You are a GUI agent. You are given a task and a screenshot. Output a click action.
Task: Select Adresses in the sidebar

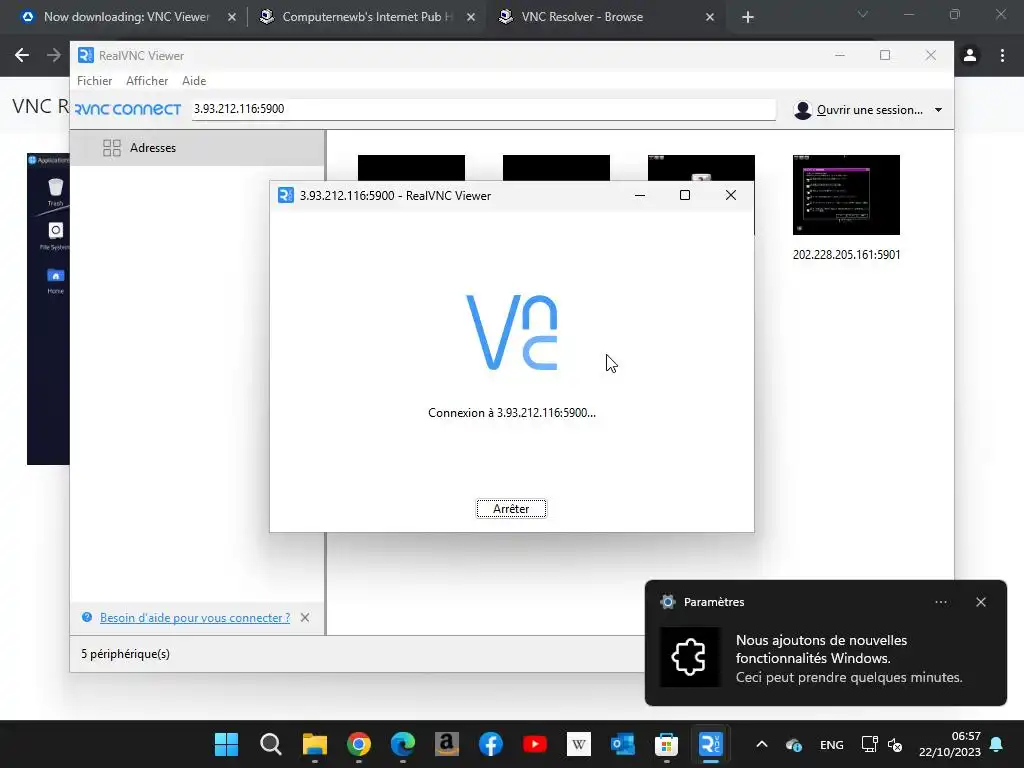pos(197,148)
